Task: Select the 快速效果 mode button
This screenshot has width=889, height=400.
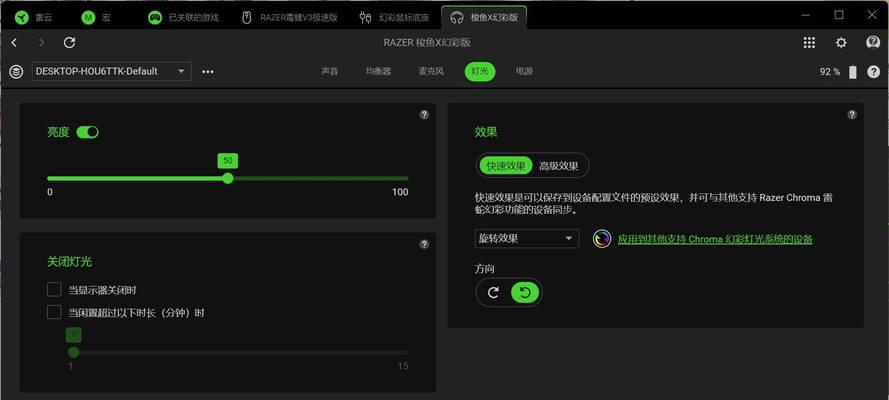Action: coord(506,166)
